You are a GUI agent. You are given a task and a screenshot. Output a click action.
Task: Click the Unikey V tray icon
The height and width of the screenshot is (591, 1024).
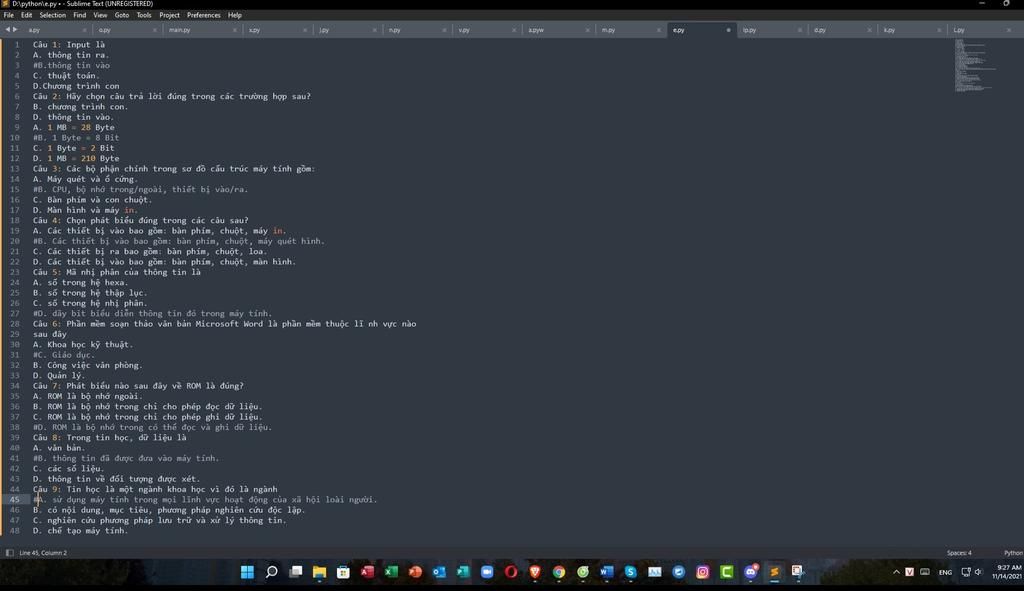pyautogui.click(x=909, y=572)
